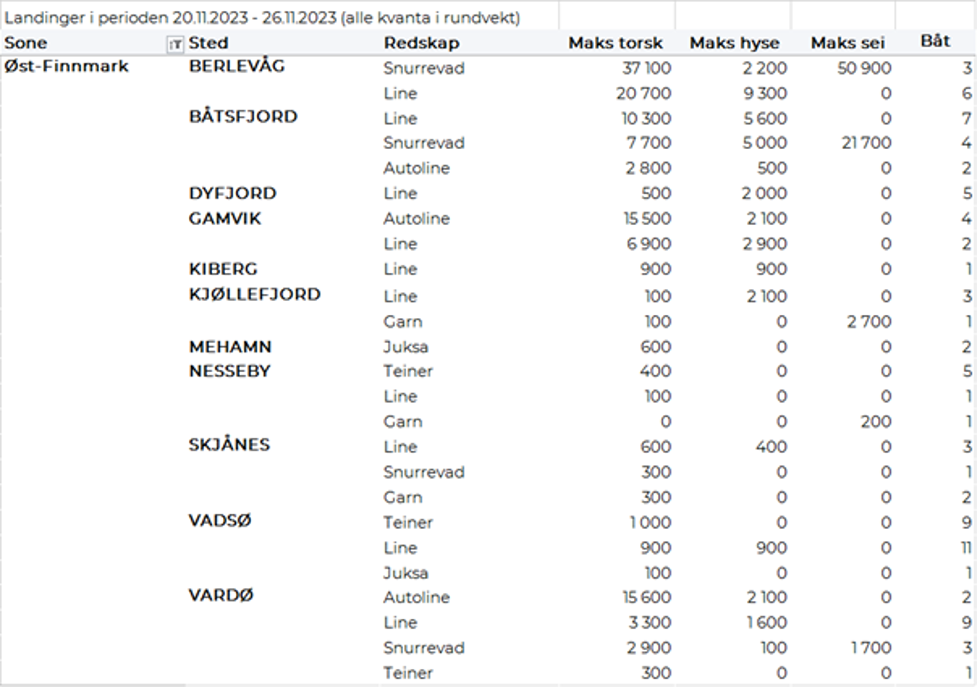Select the Maks hyse column header
The height and width of the screenshot is (687, 977).
point(736,43)
